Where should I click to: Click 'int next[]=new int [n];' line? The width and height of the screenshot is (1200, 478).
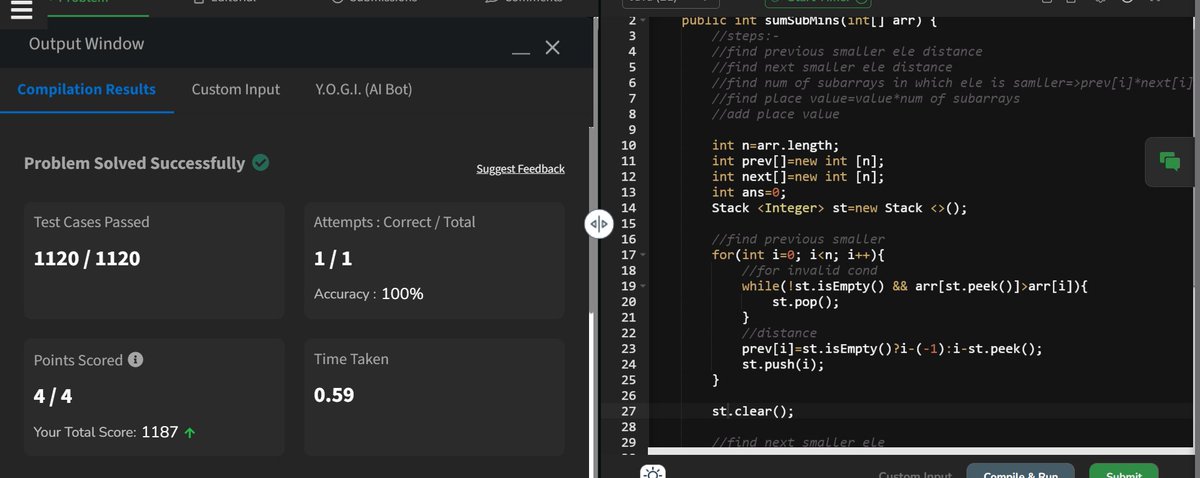pyautogui.click(x=798, y=177)
